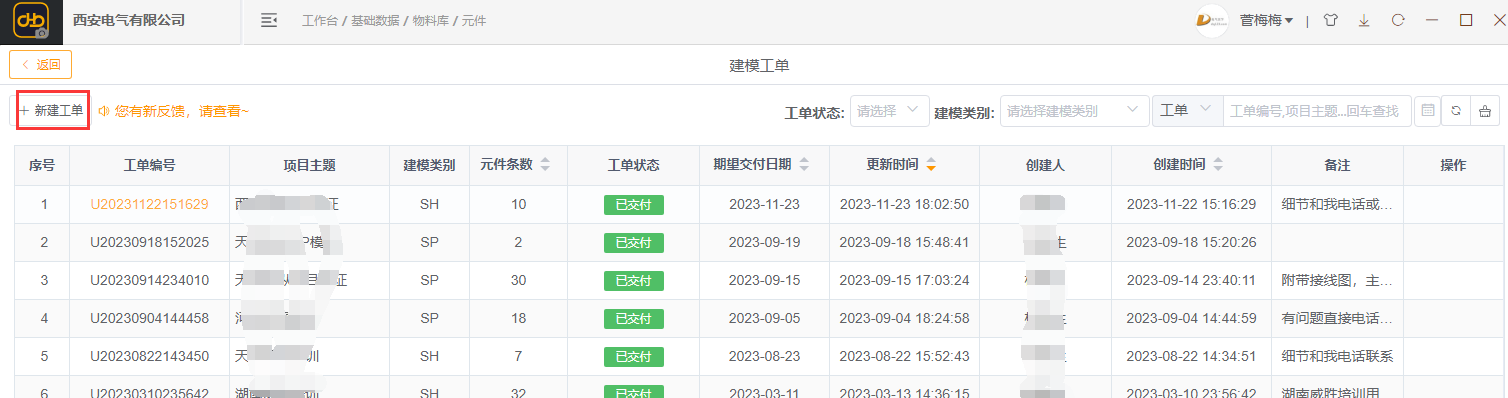Clear filters with the broom icon

tap(1486, 111)
